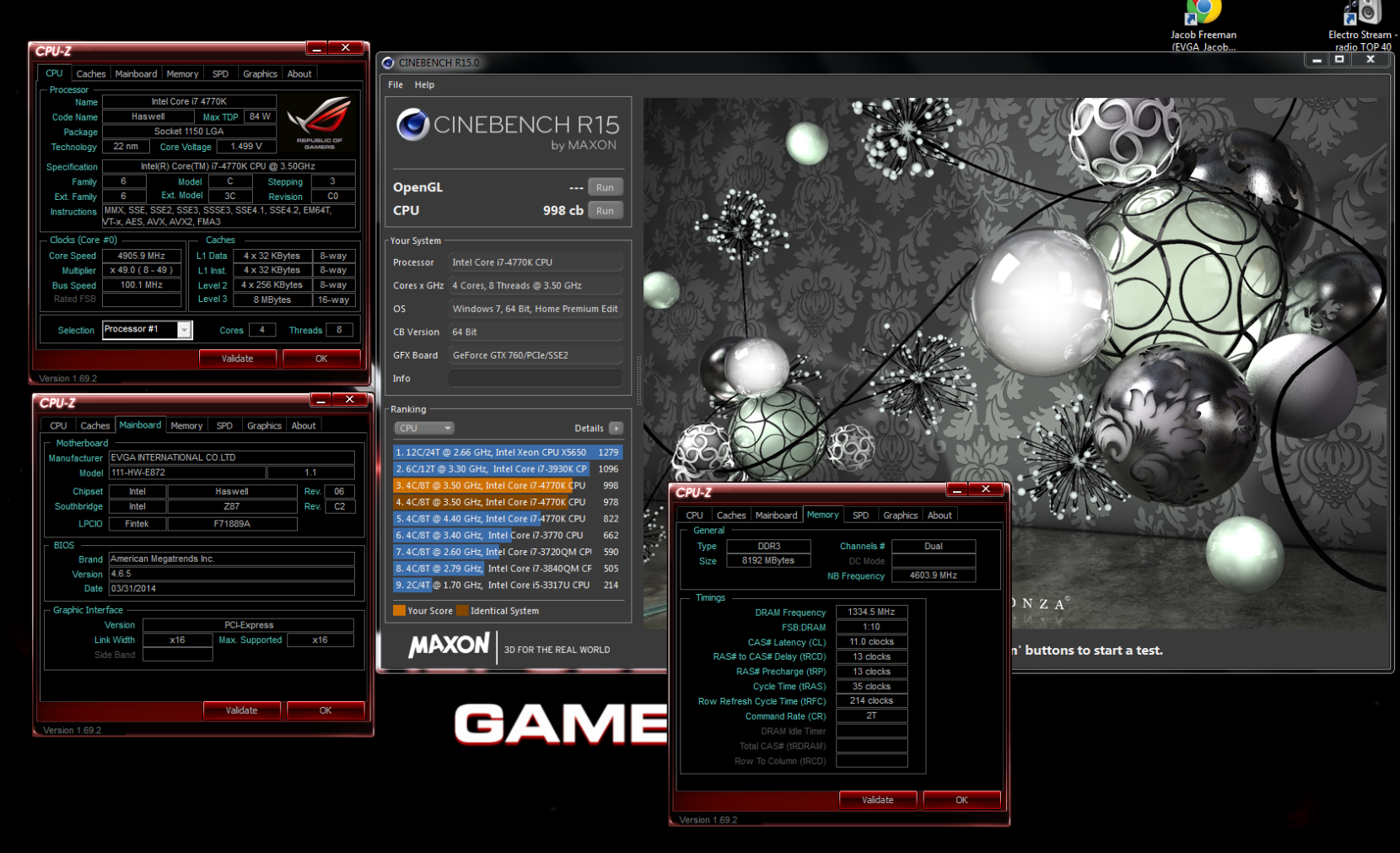Select ranking row Core i7-3840QM
Screen dimensions: 1400x853
(x=507, y=569)
